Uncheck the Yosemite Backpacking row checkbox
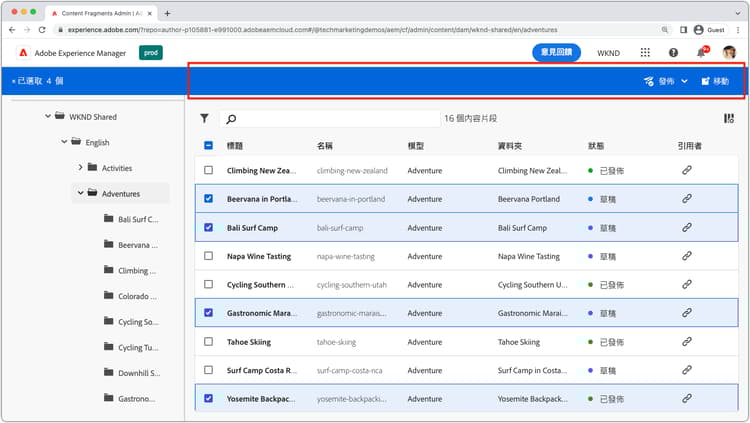 click(x=209, y=398)
